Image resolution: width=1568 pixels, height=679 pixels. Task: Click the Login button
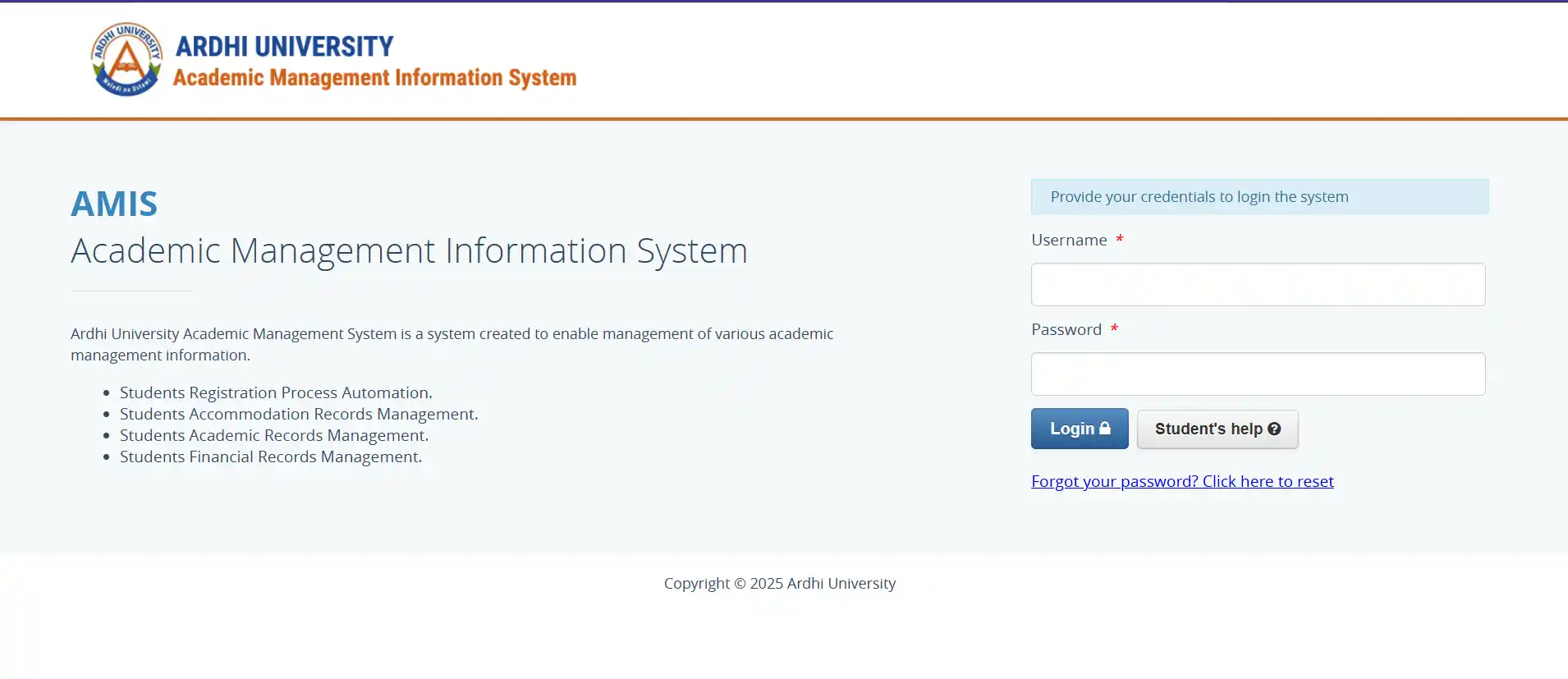(x=1080, y=429)
